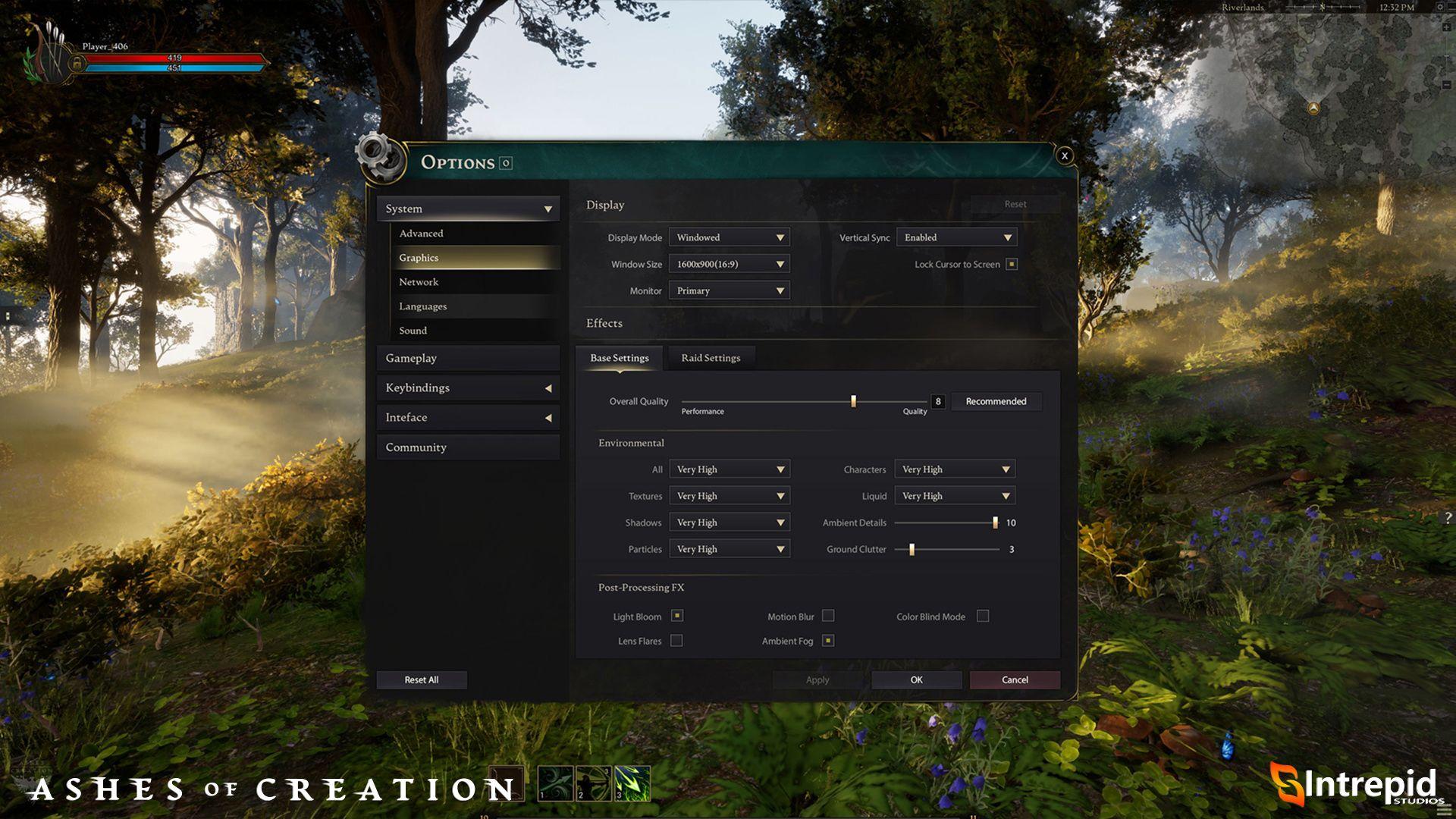Click the empty brown hotbar slot
The image size is (1456, 819).
[506, 784]
